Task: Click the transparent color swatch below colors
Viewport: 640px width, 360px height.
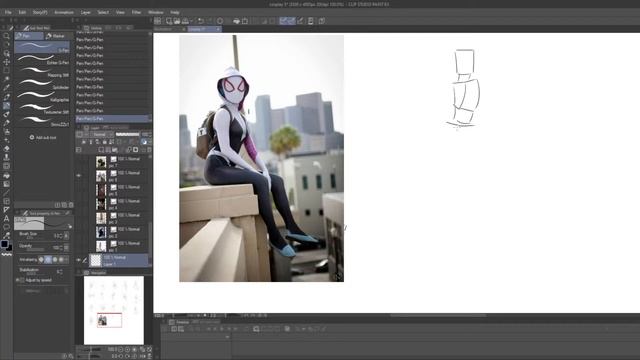Action: 7,254
